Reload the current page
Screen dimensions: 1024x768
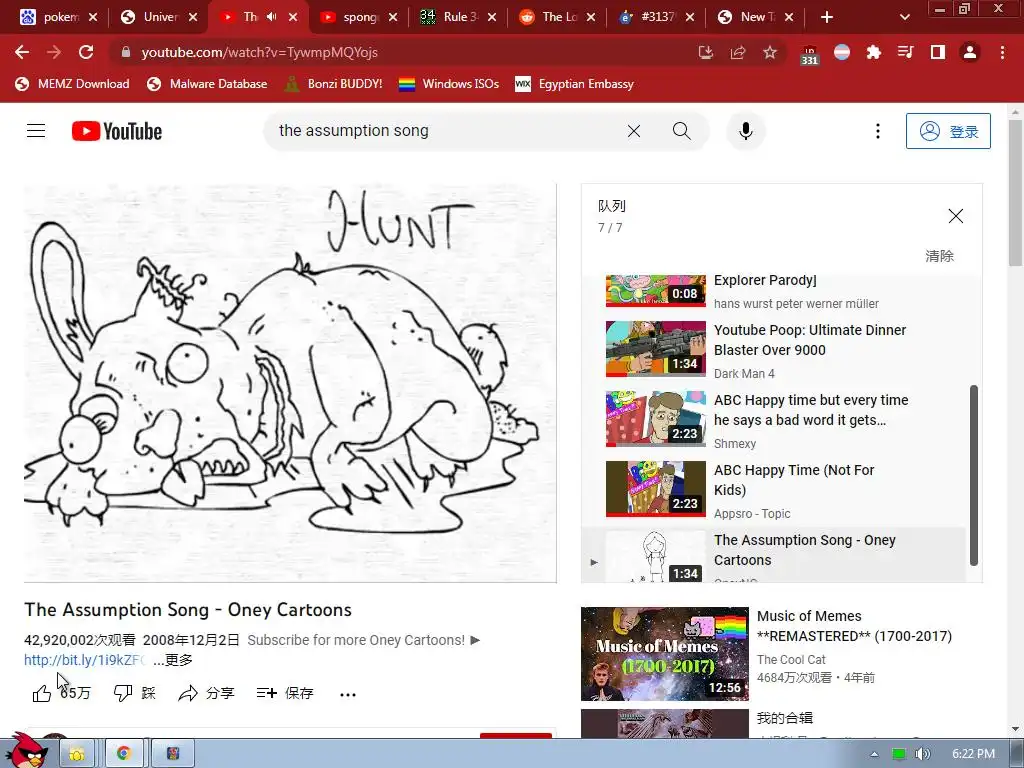pos(86,52)
